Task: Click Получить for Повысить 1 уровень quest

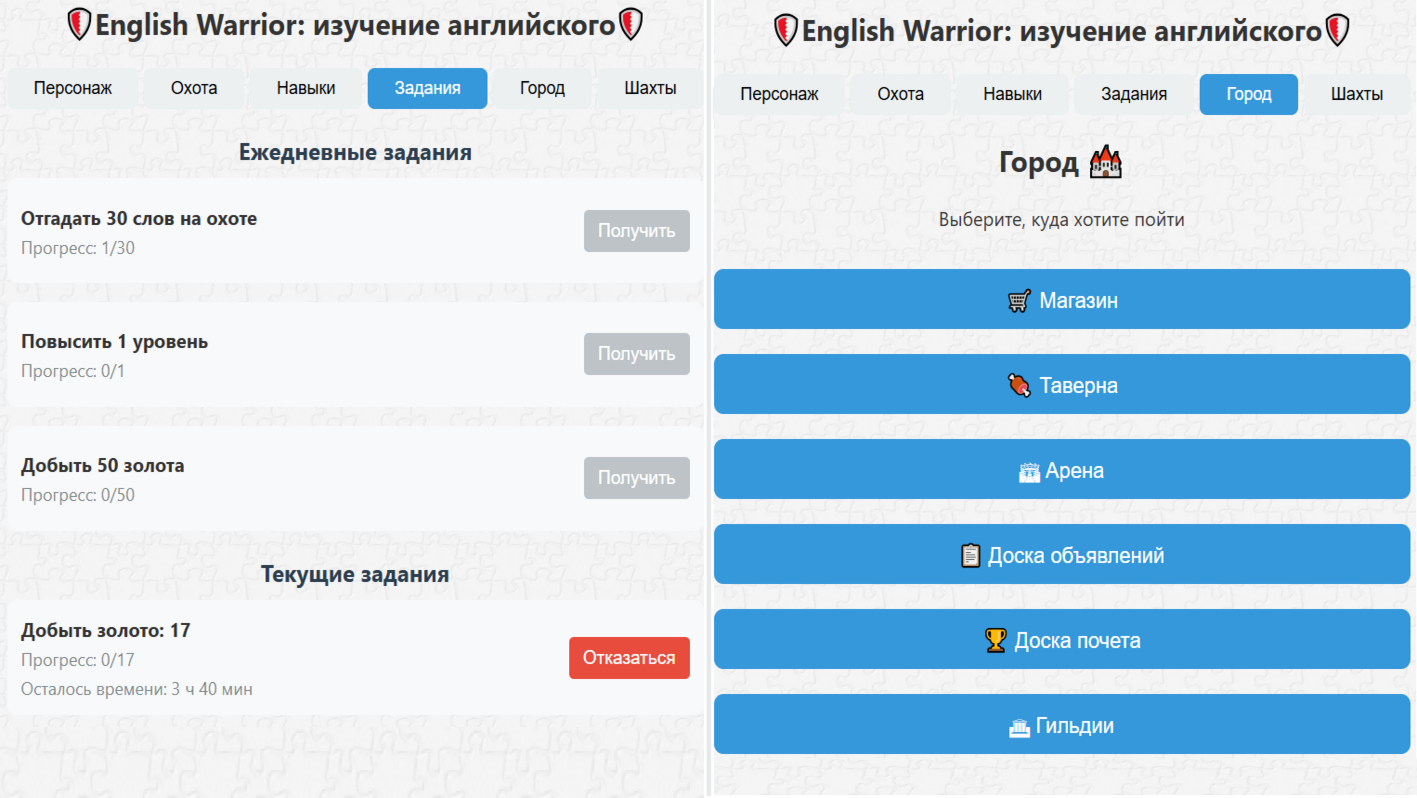Action: pyautogui.click(x=636, y=353)
